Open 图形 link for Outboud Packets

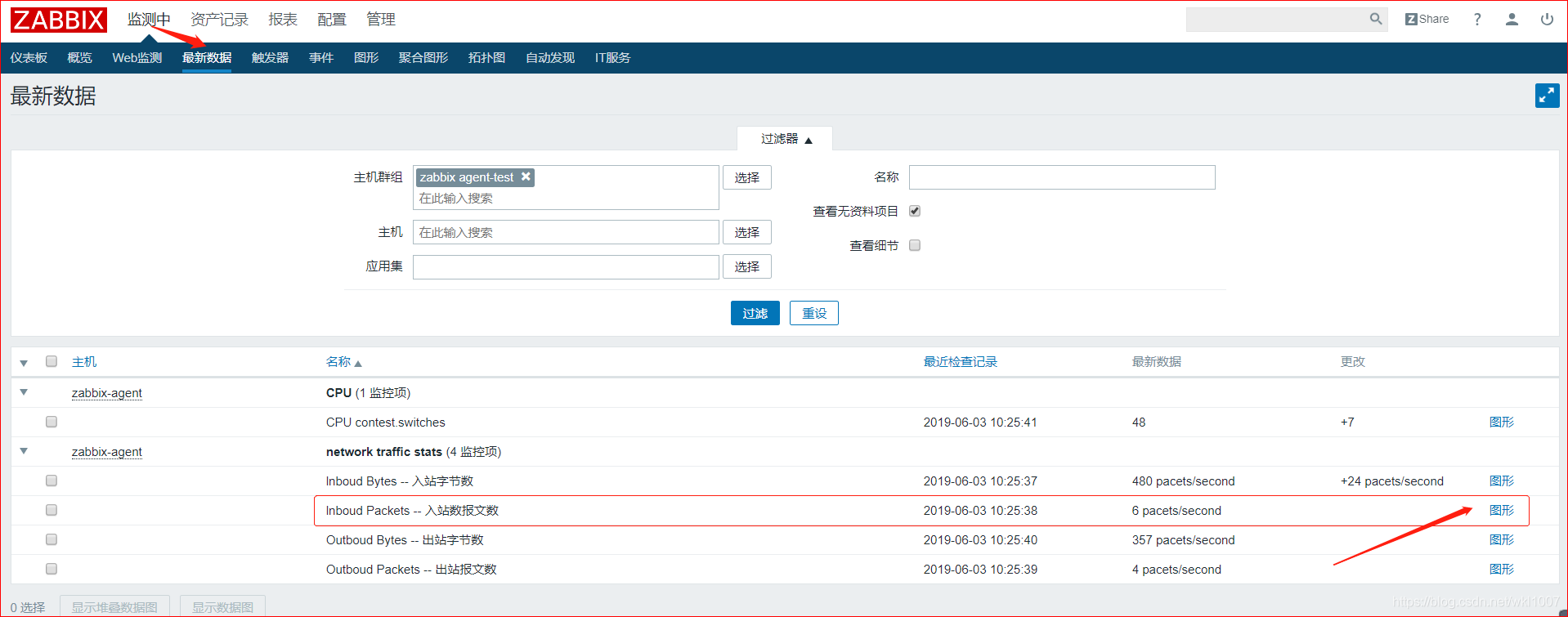click(x=1502, y=570)
